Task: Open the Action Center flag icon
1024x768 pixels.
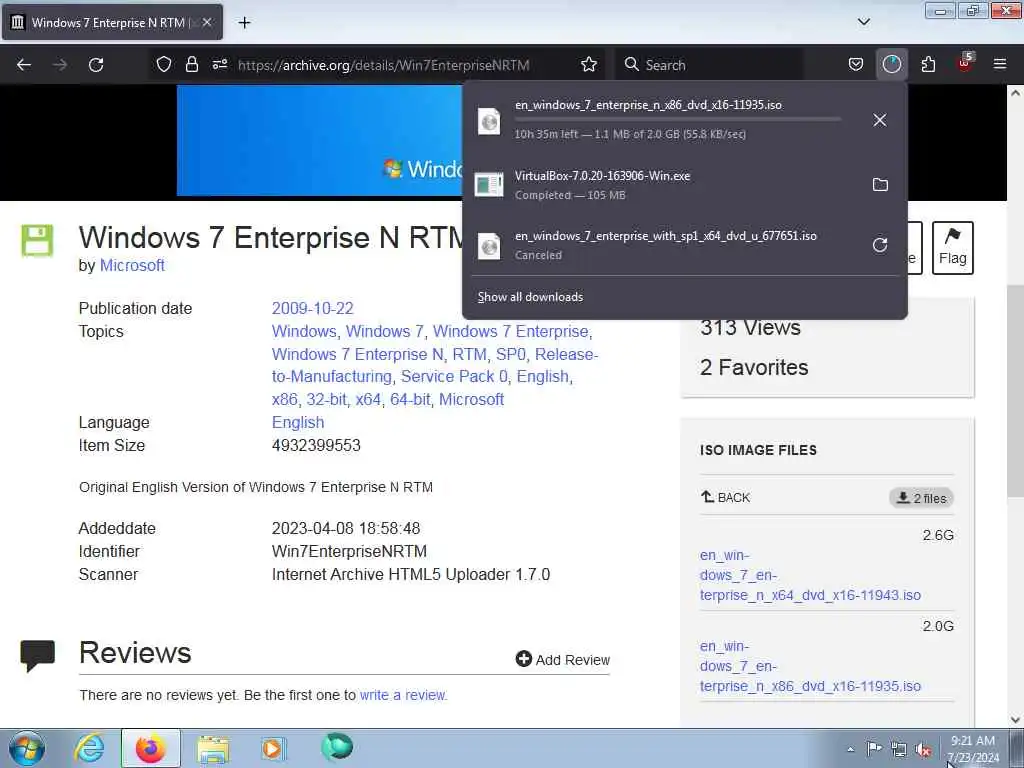Action: pos(874,748)
